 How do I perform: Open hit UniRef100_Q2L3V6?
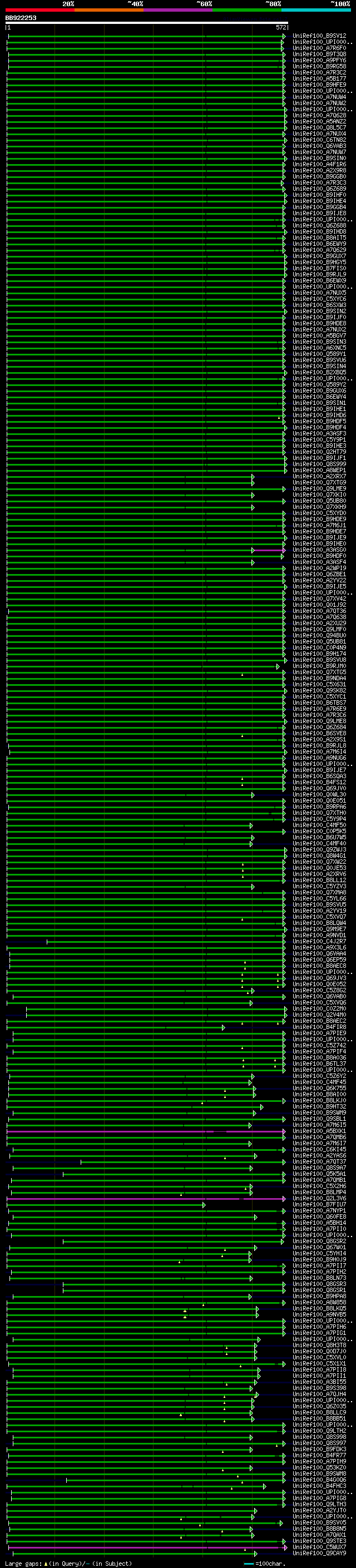tap(319, 1199)
